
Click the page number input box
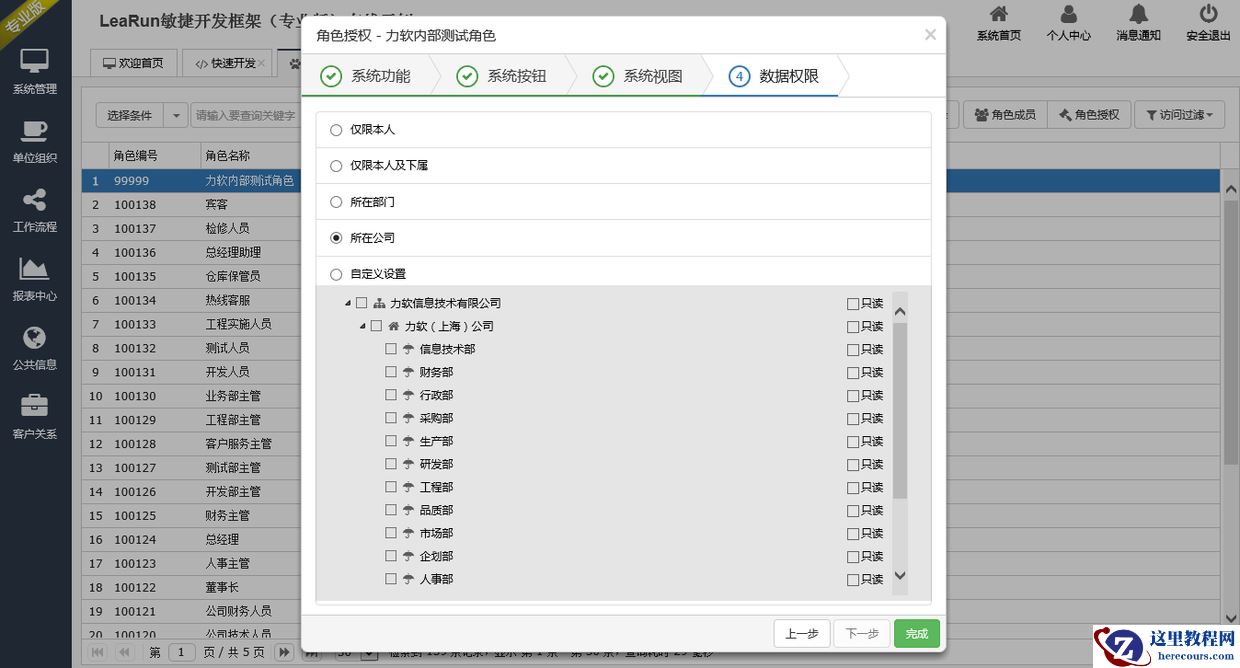tap(181, 652)
